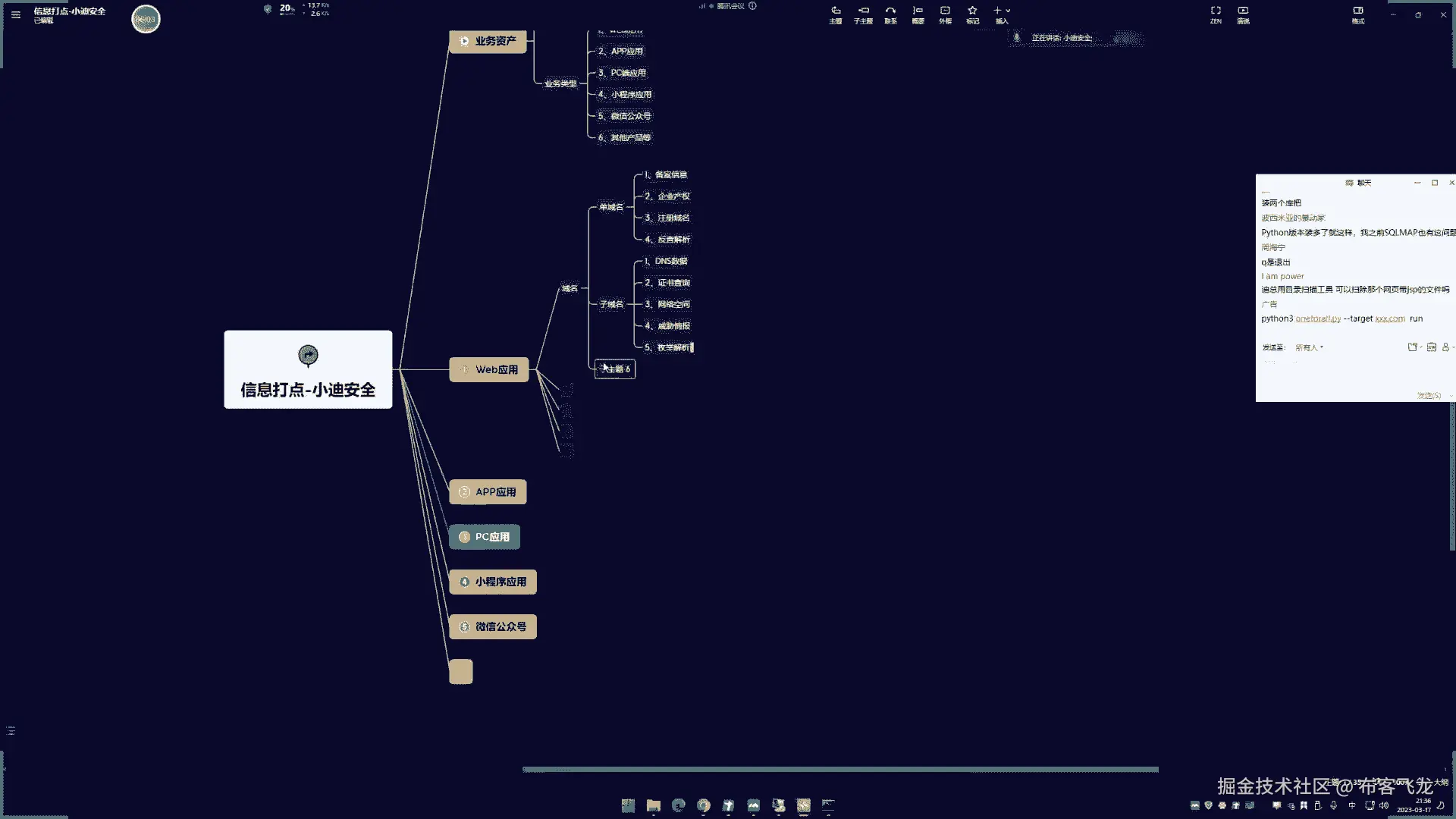Image resolution: width=1456 pixels, height=819 pixels.
Task: Open the hamburger menu at top-left
Action: pyautogui.click(x=16, y=14)
